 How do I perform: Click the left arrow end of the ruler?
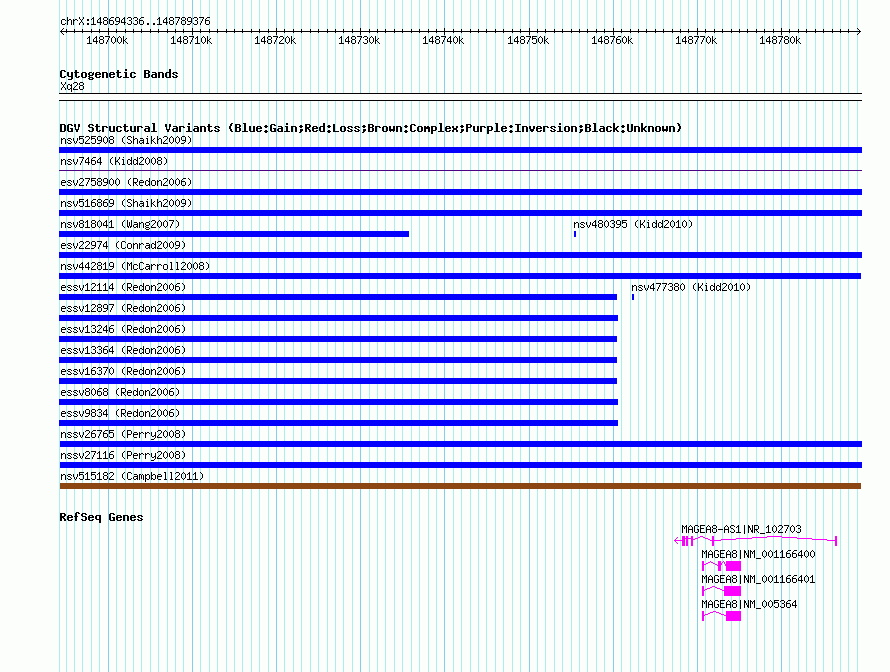pyautogui.click(x=62, y=32)
